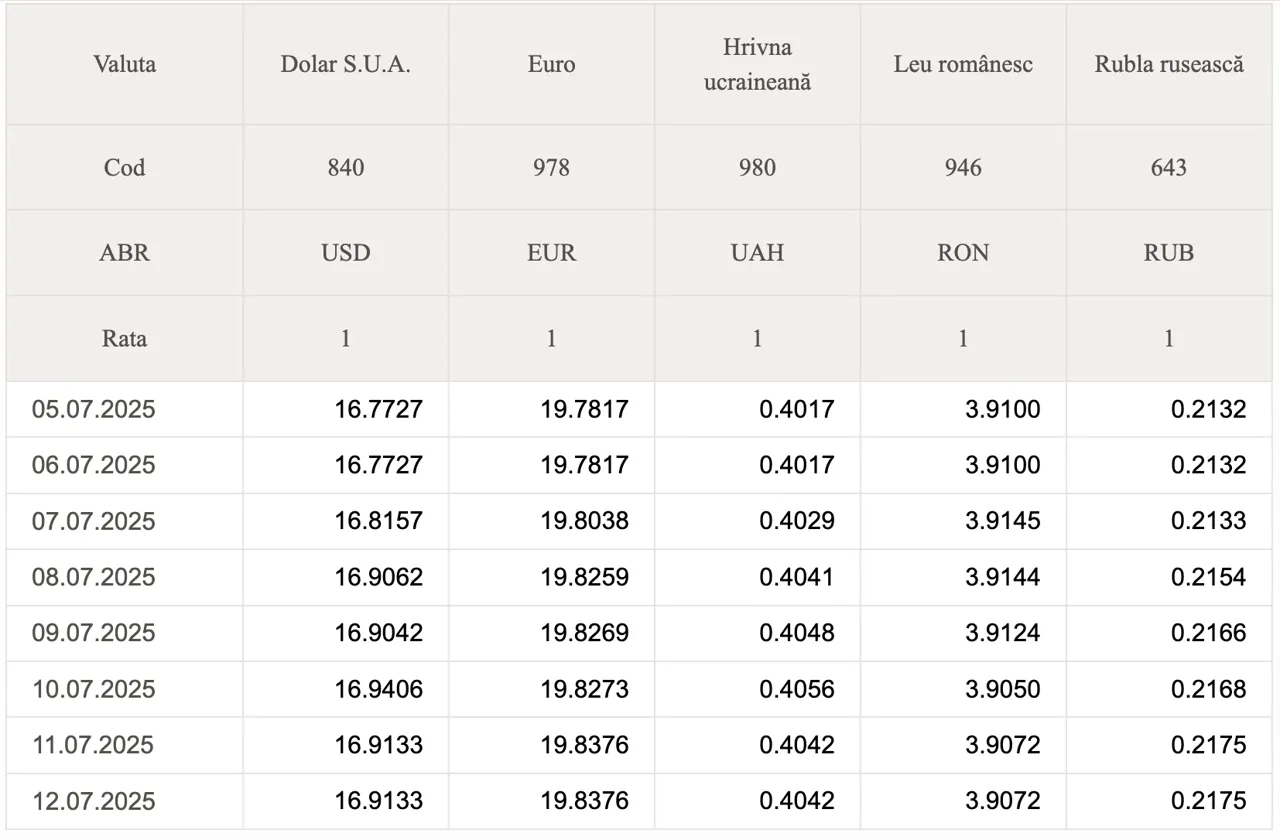Select UAH rate 0.4048 cell

(x=796, y=633)
